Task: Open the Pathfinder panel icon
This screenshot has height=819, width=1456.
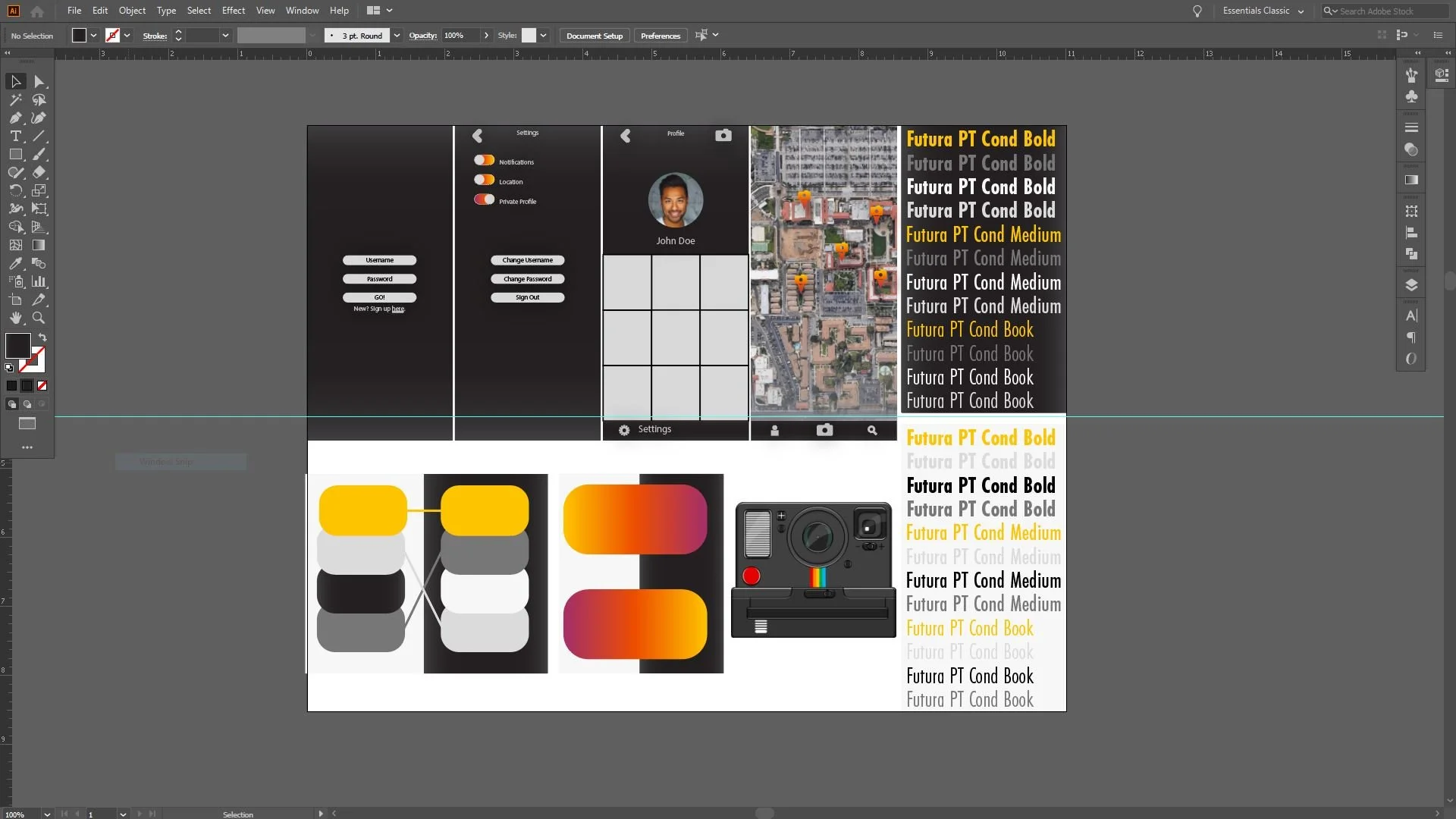Action: (1411, 254)
